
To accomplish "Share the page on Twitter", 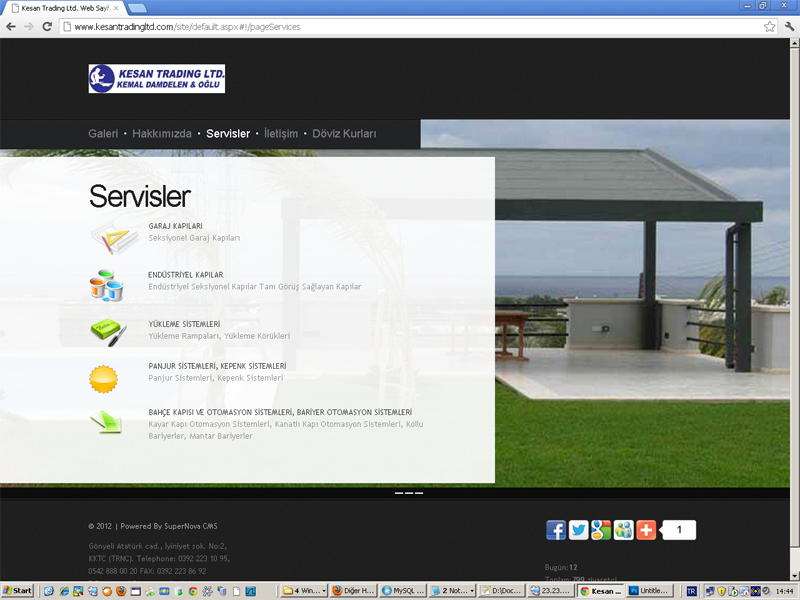I will 579,530.
